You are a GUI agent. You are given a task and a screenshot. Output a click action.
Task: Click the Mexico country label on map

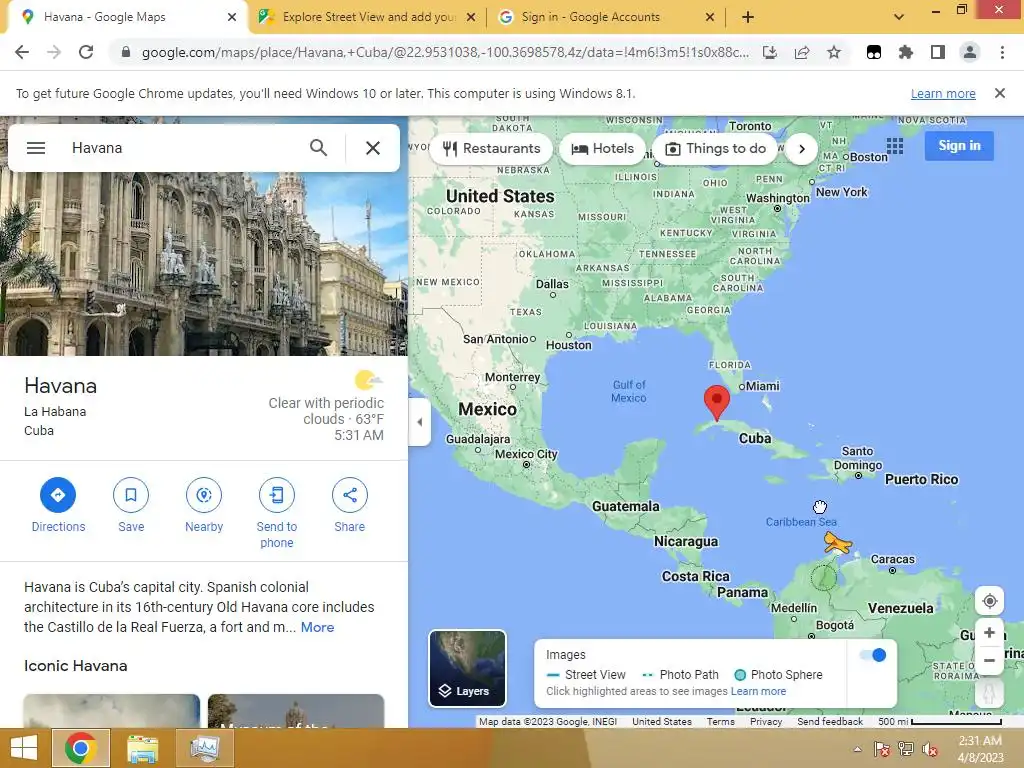tap(487, 409)
